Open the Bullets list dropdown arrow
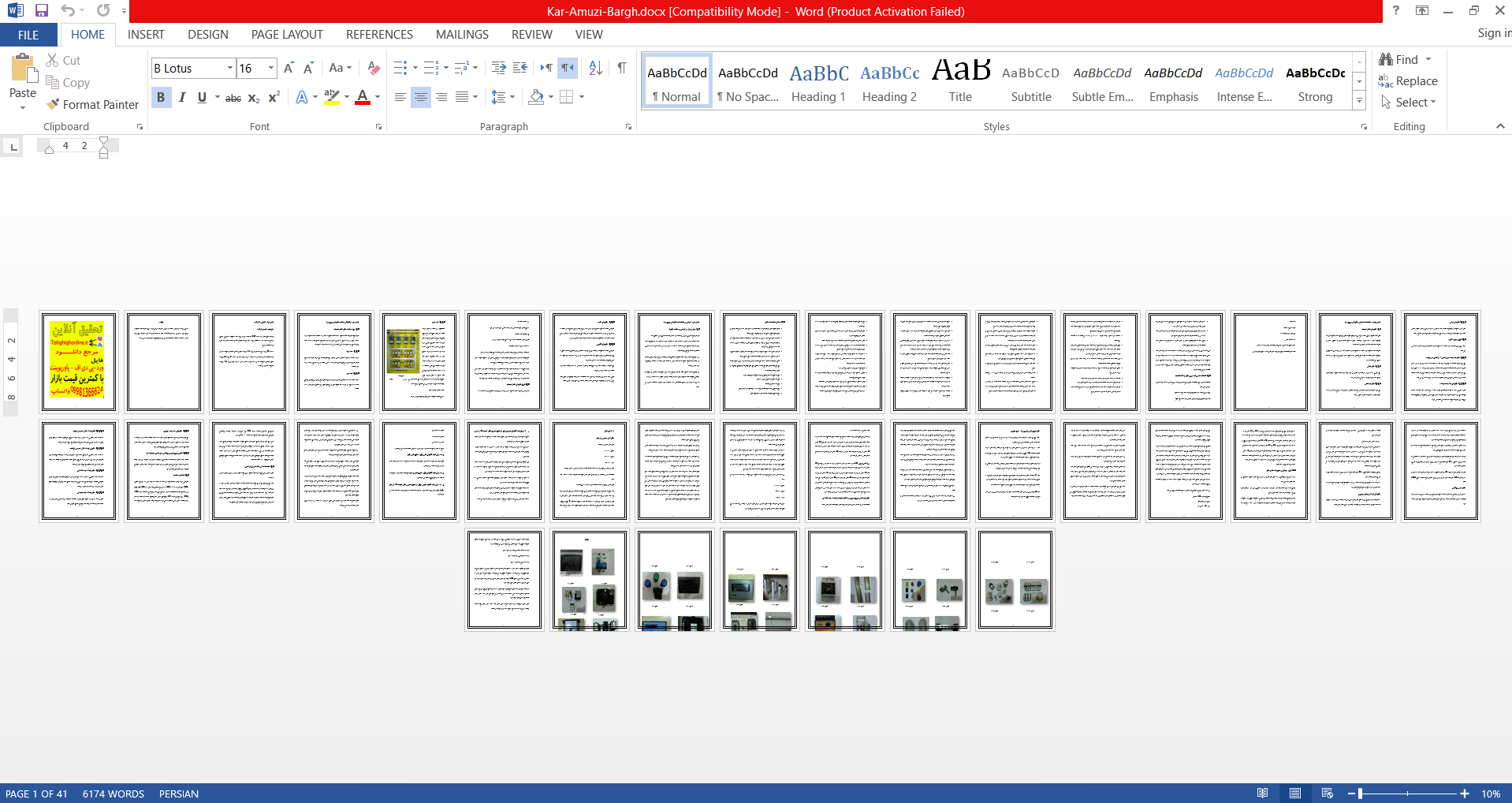1512x803 pixels. [x=415, y=68]
